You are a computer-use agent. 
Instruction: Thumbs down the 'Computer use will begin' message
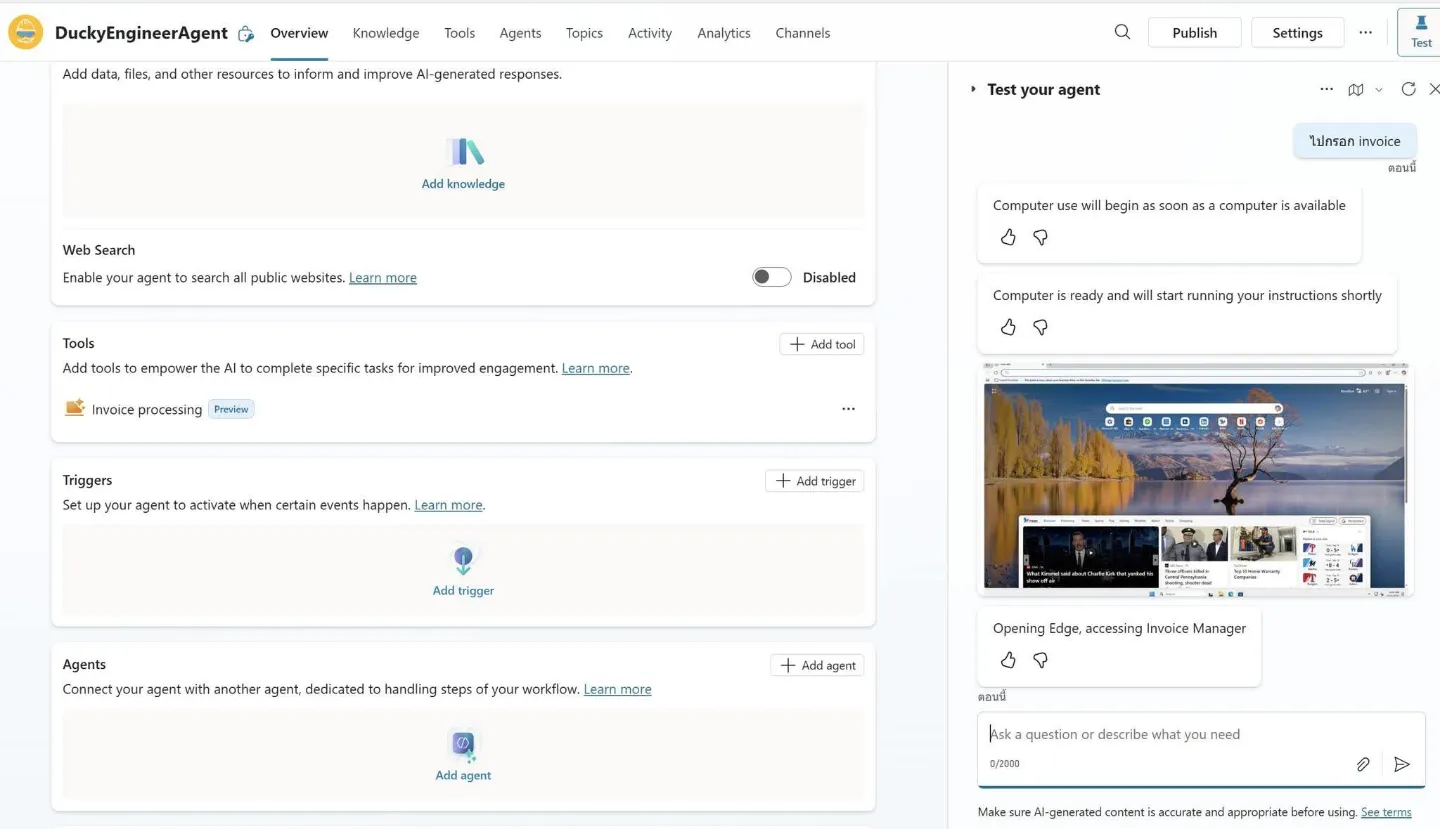click(1040, 237)
